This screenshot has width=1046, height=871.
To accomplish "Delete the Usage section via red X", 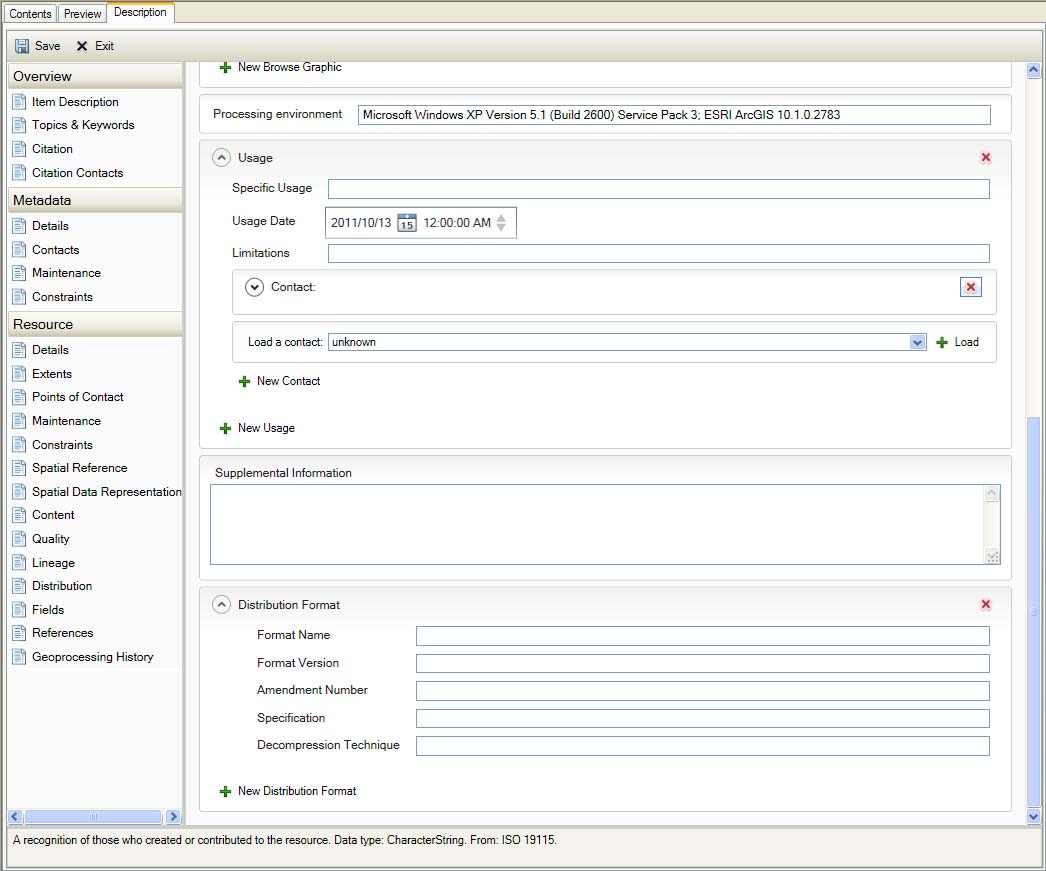I will [985, 157].
